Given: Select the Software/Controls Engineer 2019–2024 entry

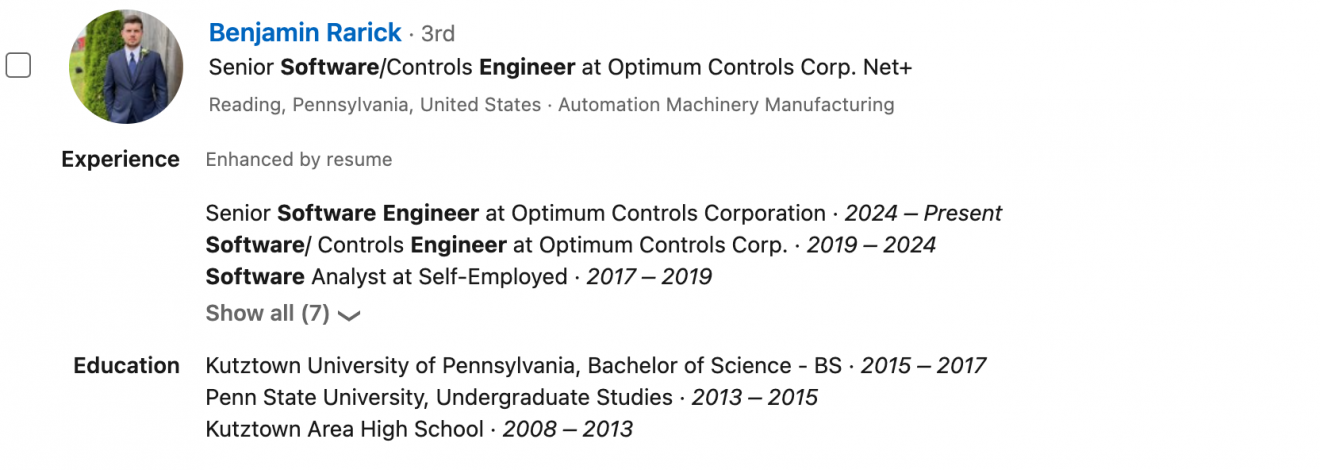Looking at the screenshot, I should coord(497,245).
